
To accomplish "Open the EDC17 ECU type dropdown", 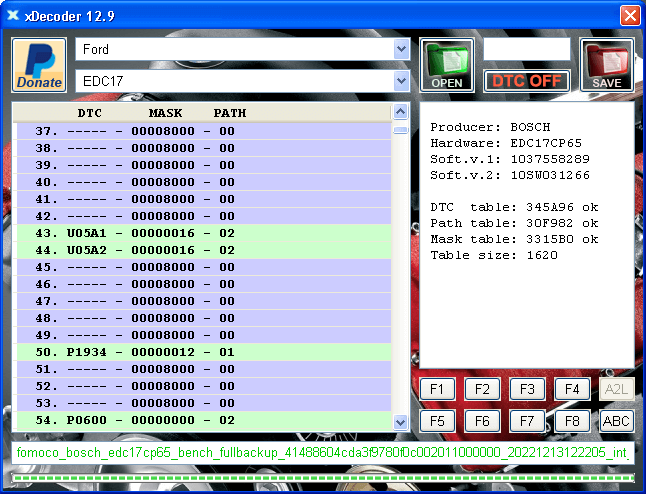I will [x=401, y=81].
